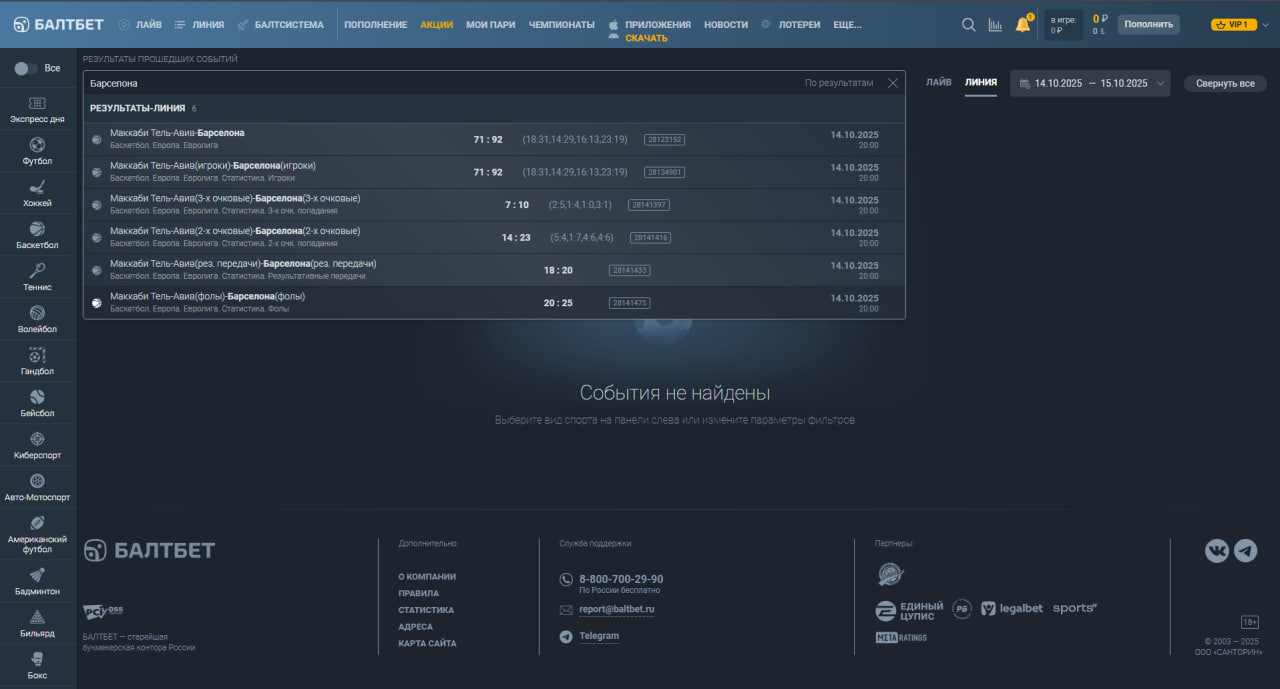Screen dimensions: 1280x689
Task: Open the VIP 1 status badge
Action: click(x=1233, y=24)
